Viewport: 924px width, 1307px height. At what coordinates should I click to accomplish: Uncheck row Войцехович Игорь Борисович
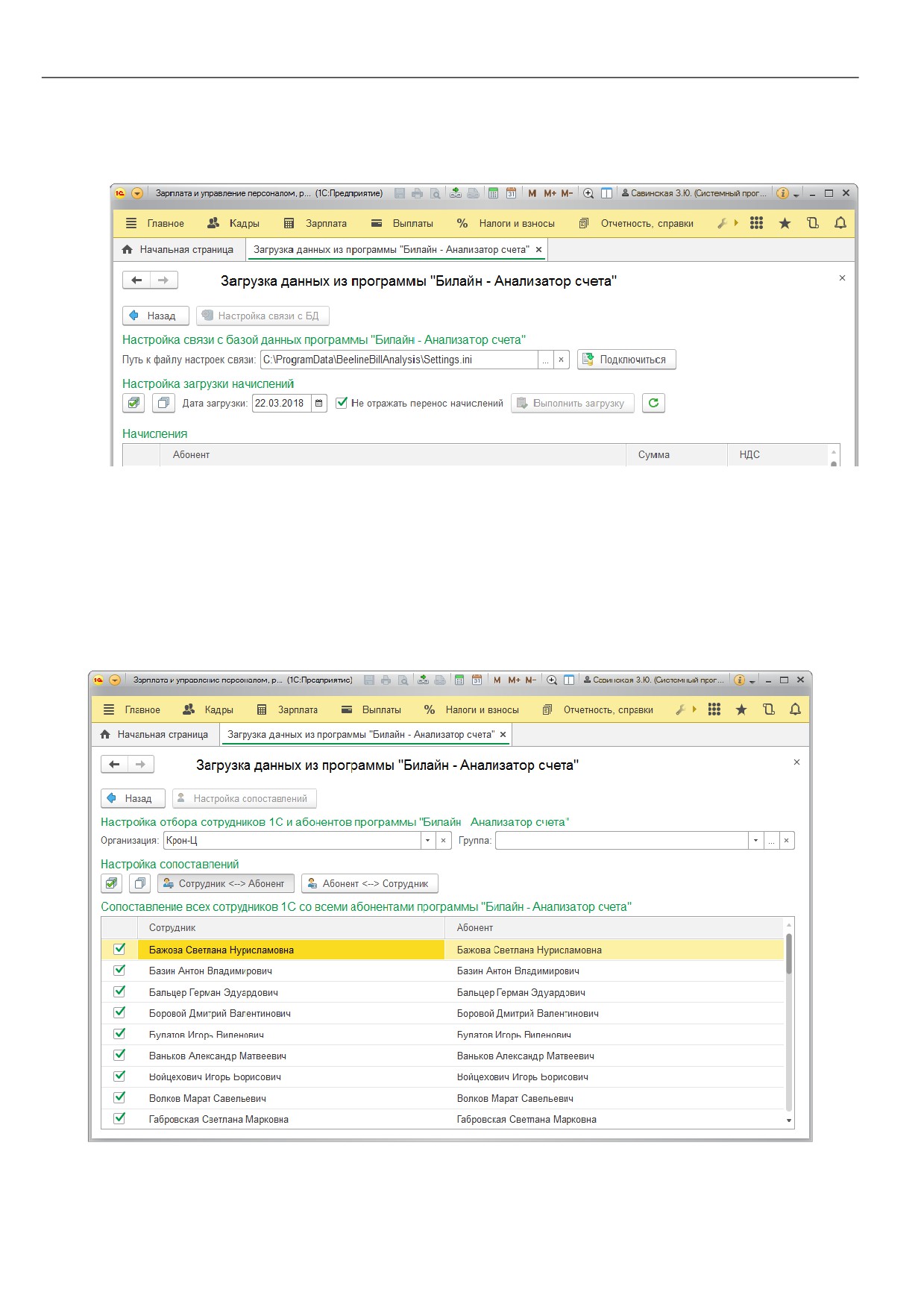pos(119,1076)
